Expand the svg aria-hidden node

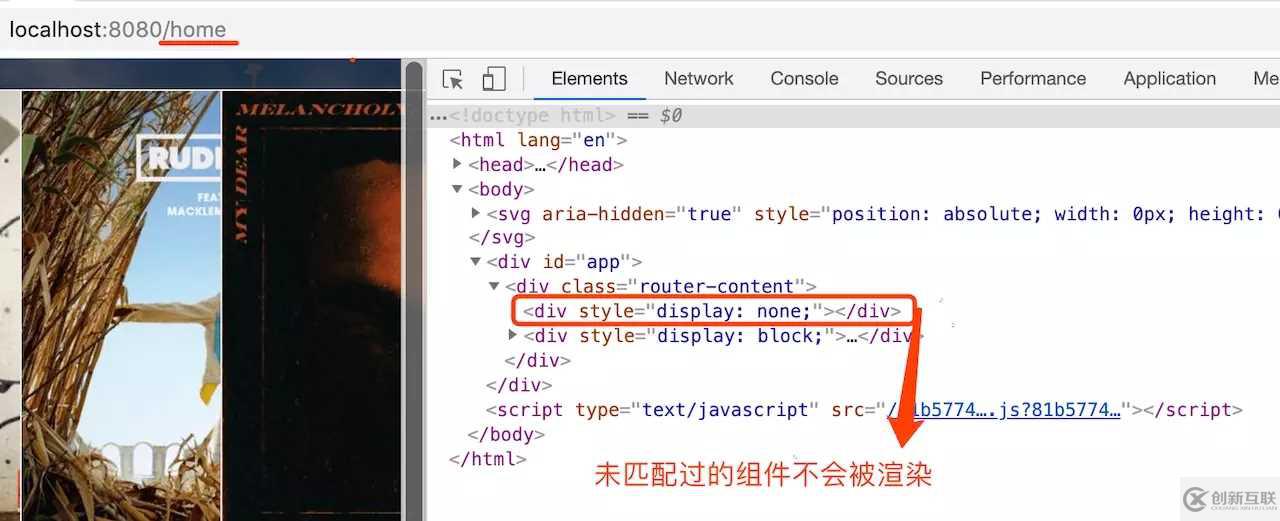click(476, 213)
